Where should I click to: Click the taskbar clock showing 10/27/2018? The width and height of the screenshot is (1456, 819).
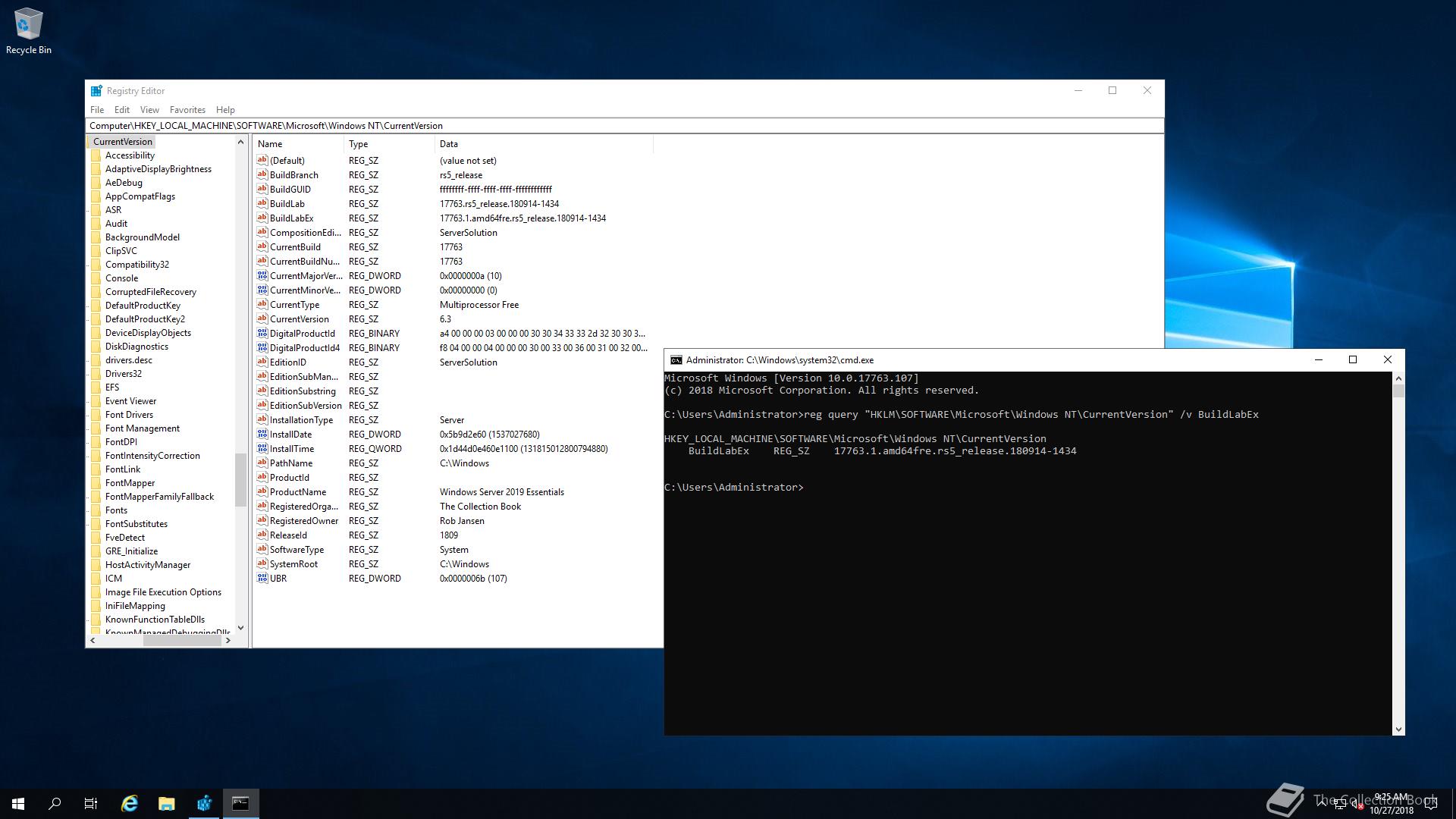click(x=1391, y=804)
